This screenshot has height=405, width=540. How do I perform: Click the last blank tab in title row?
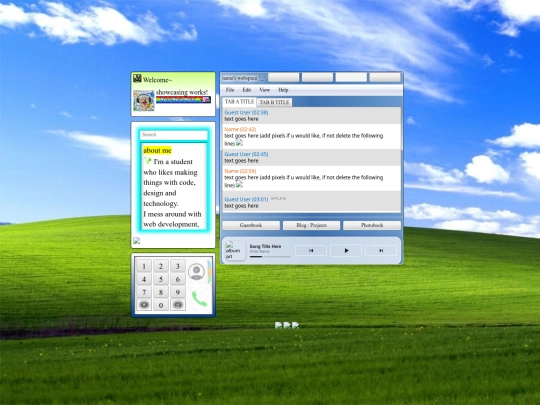(385, 77)
